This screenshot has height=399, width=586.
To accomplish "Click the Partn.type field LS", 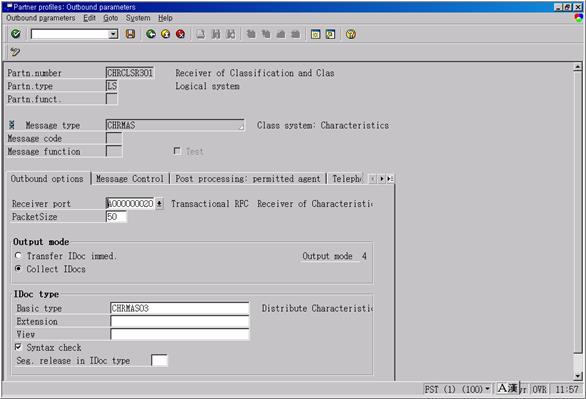I will point(111,86).
